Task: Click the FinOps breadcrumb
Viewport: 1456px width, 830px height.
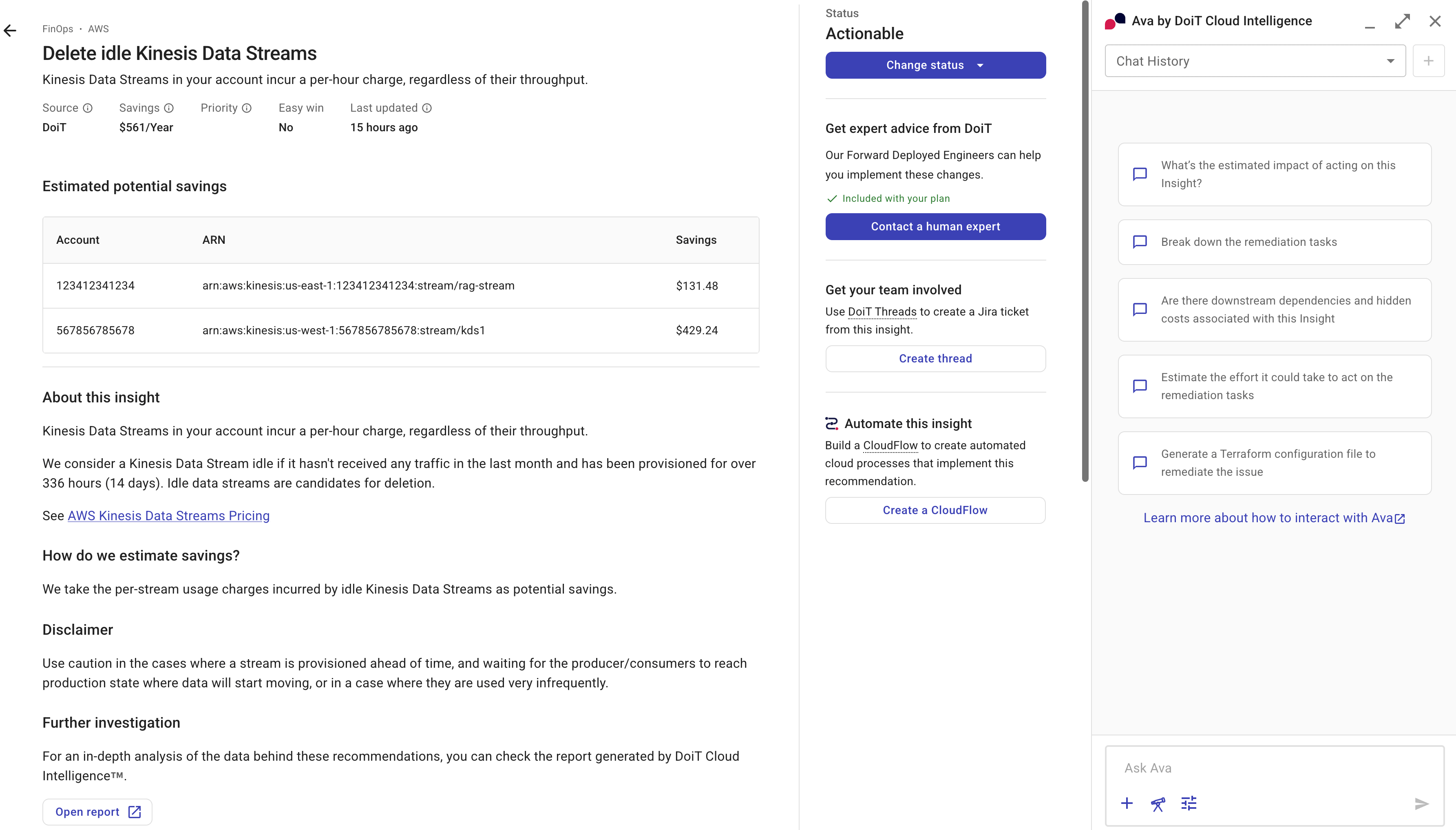Action: 57,29
